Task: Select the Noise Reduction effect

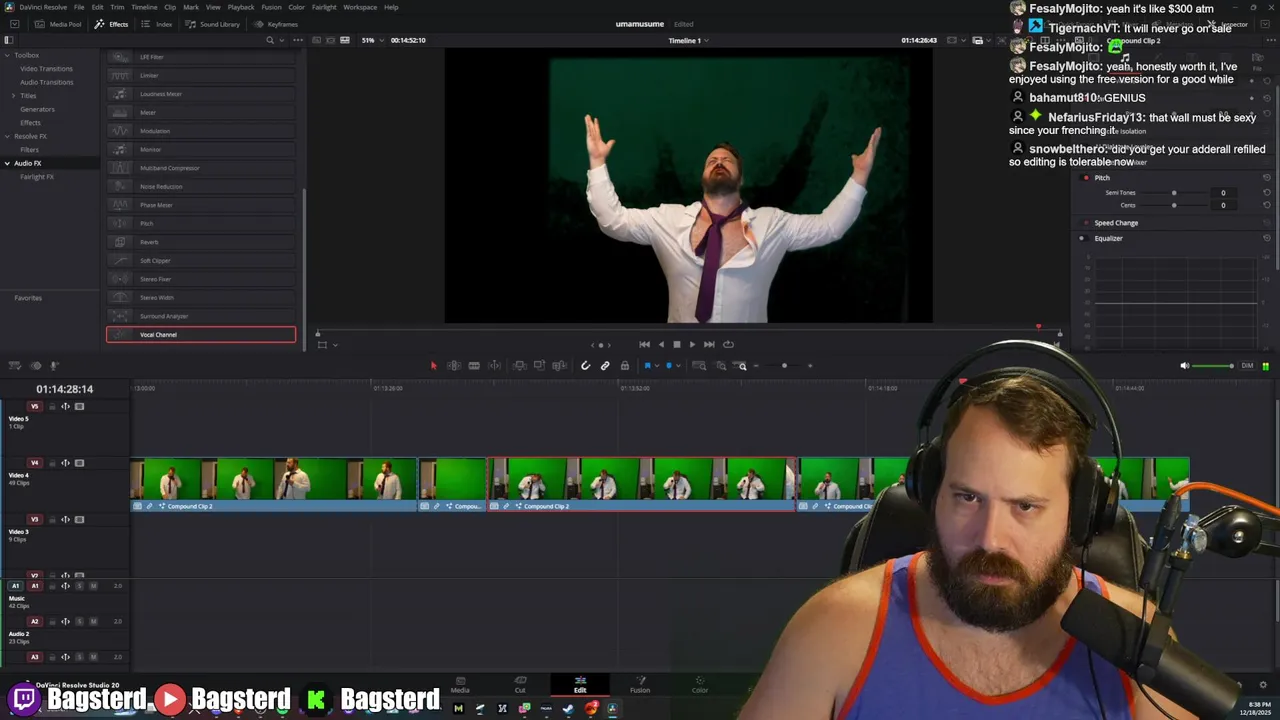Action: (201, 187)
